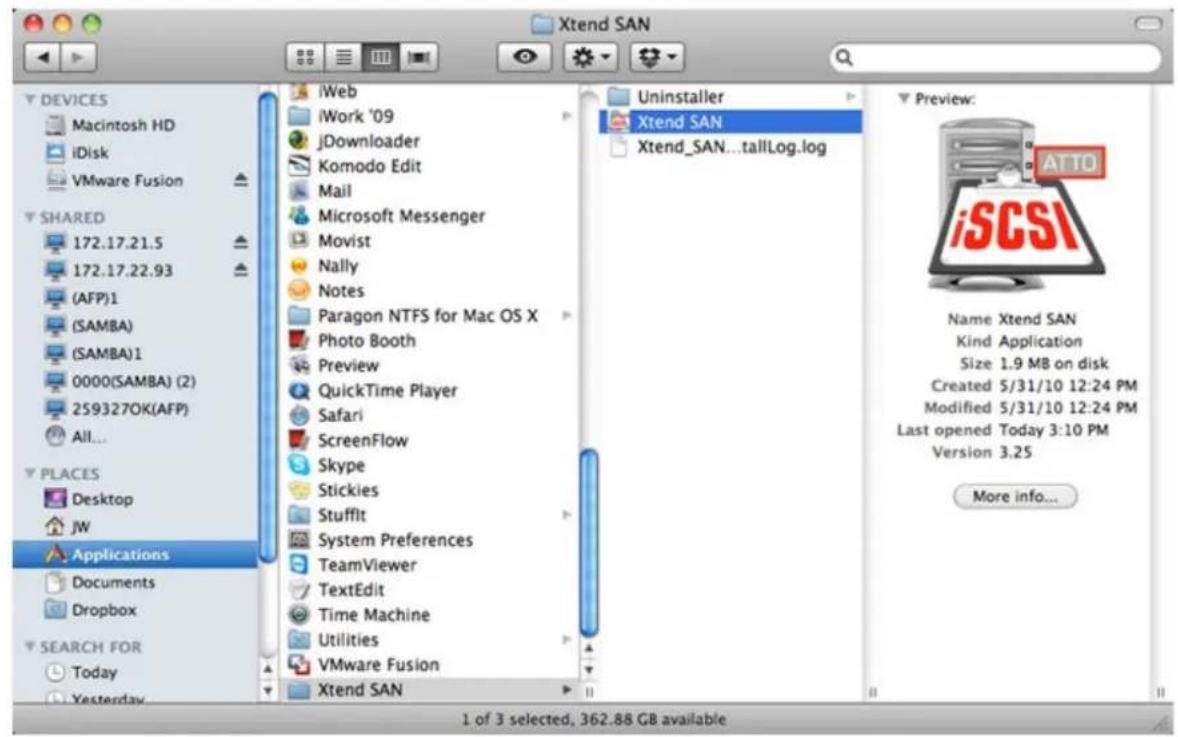Click the sidebar scroll down arrow

tap(268, 690)
